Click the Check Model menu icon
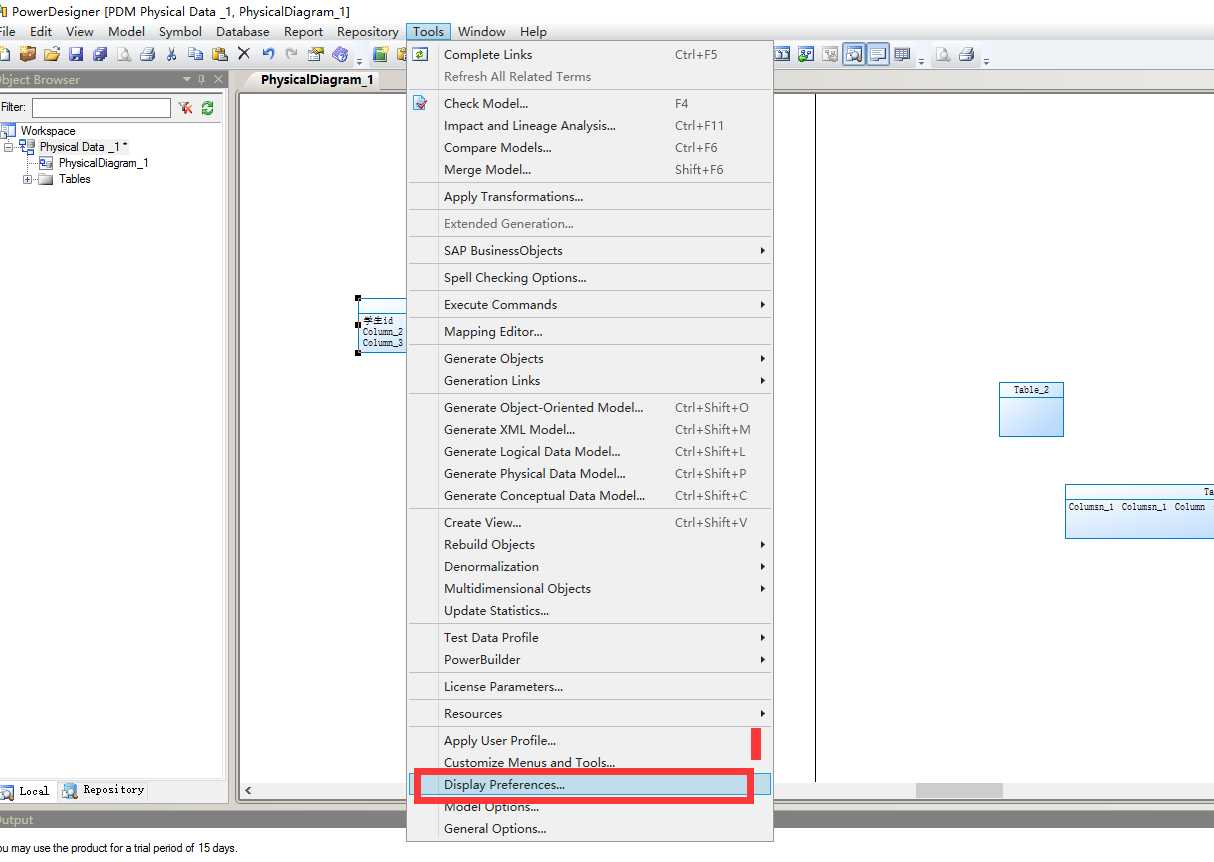Screen dimensions: 1214x862 click(x=421, y=103)
